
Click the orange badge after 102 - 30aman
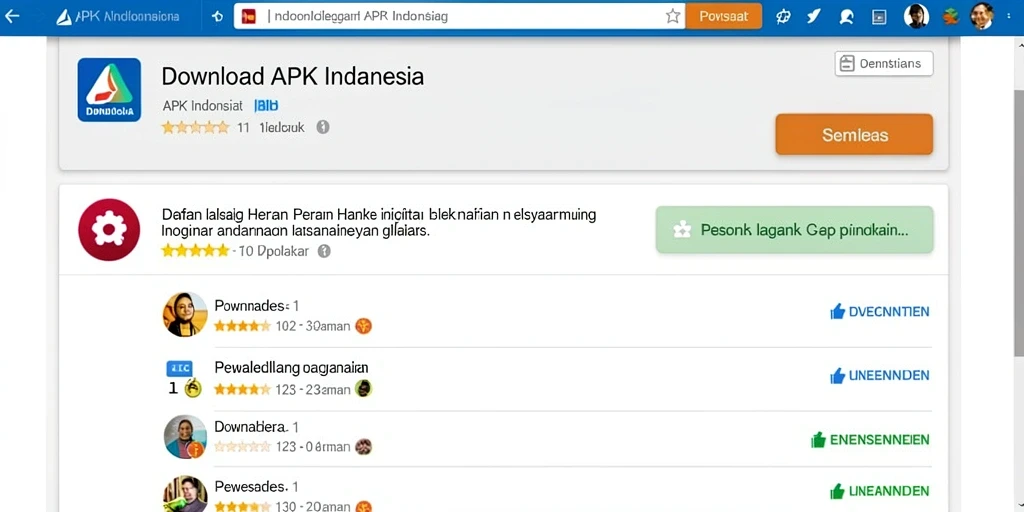pyautogui.click(x=364, y=326)
